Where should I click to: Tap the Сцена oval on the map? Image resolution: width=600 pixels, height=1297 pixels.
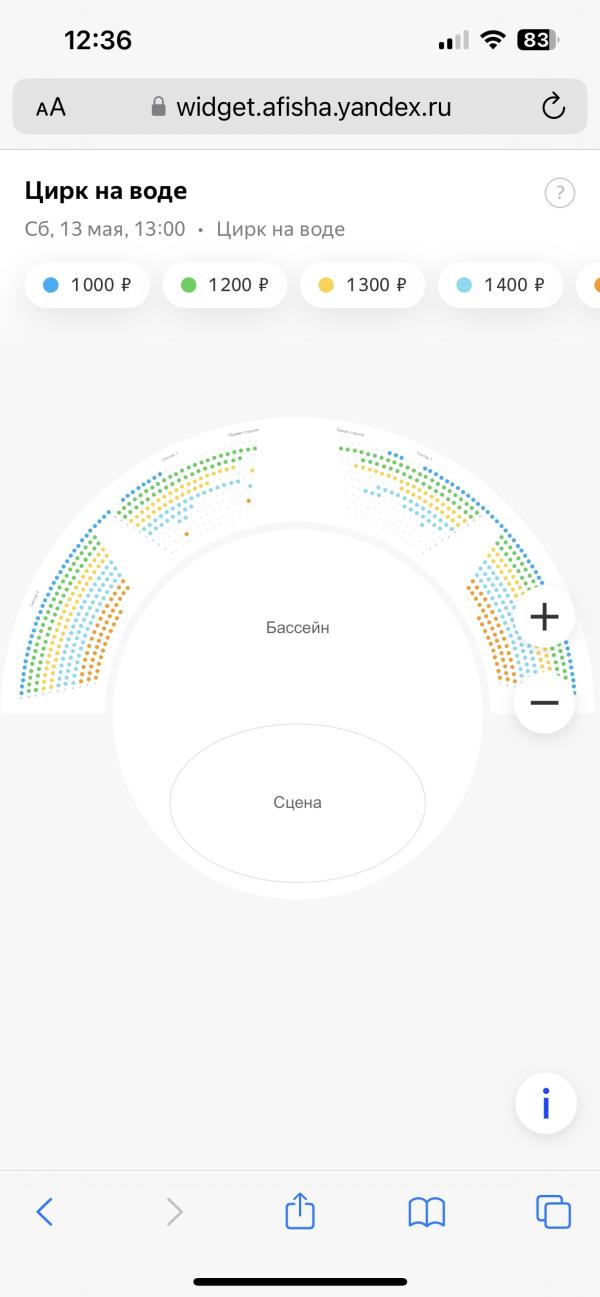coord(297,802)
